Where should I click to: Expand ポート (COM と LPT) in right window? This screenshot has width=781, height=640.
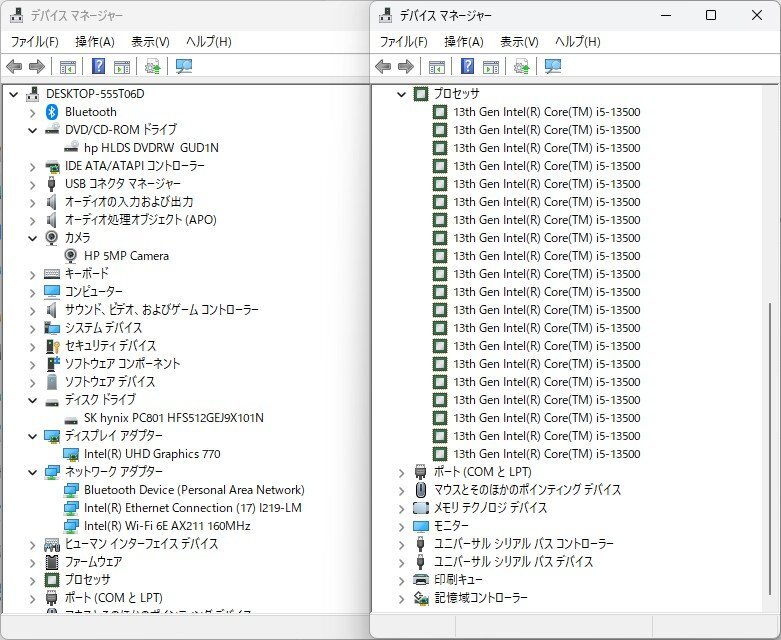[x=401, y=472]
